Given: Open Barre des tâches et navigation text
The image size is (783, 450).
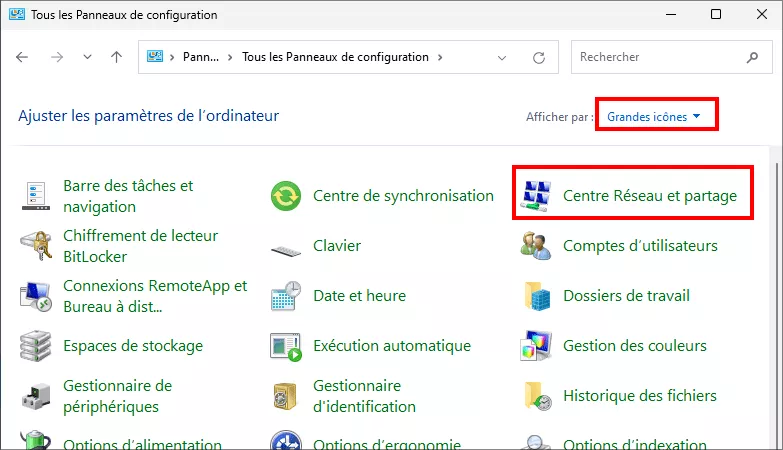Looking at the screenshot, I should [x=128, y=196].
